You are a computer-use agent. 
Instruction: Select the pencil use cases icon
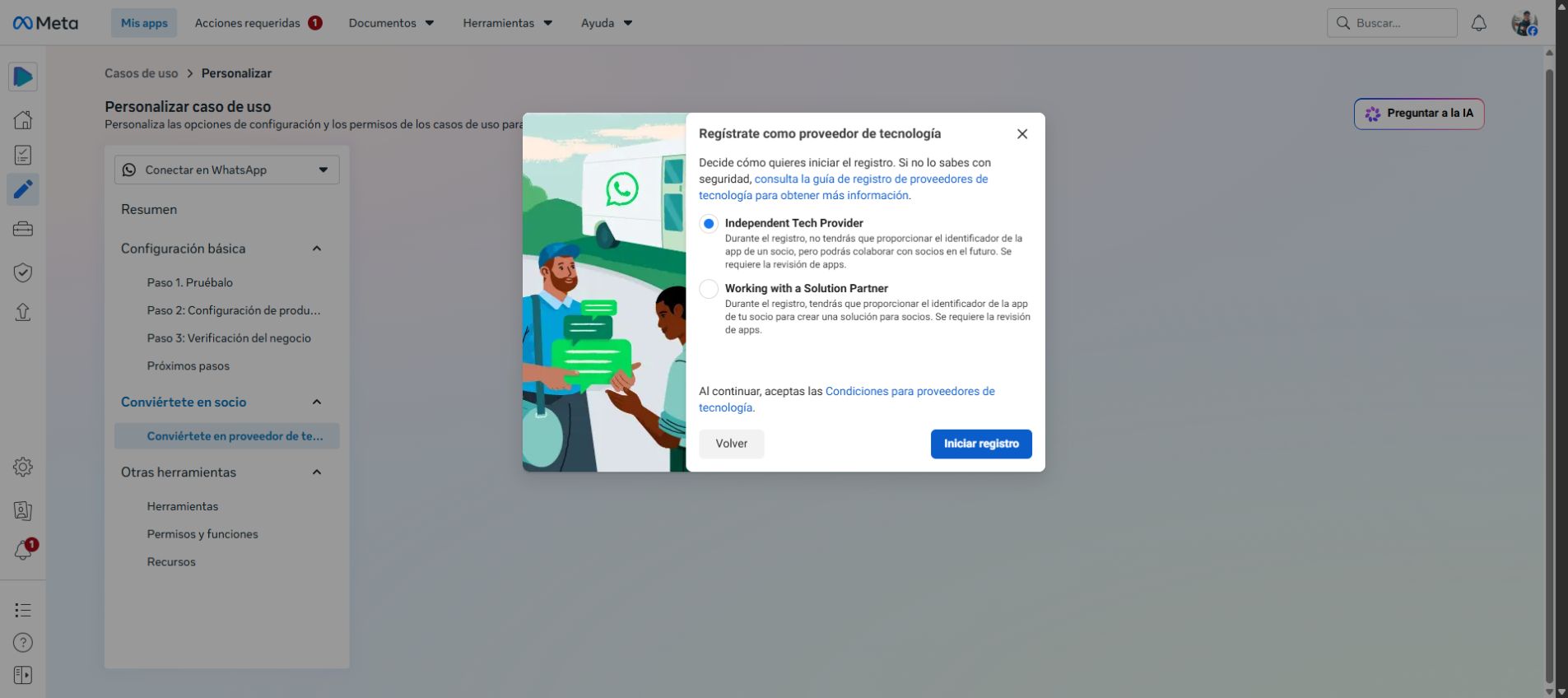pos(23,189)
